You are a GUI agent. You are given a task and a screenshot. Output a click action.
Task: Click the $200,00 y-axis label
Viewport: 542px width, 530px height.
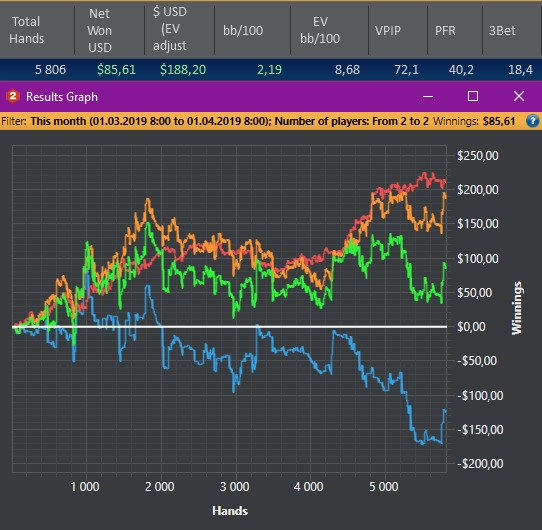(478, 189)
